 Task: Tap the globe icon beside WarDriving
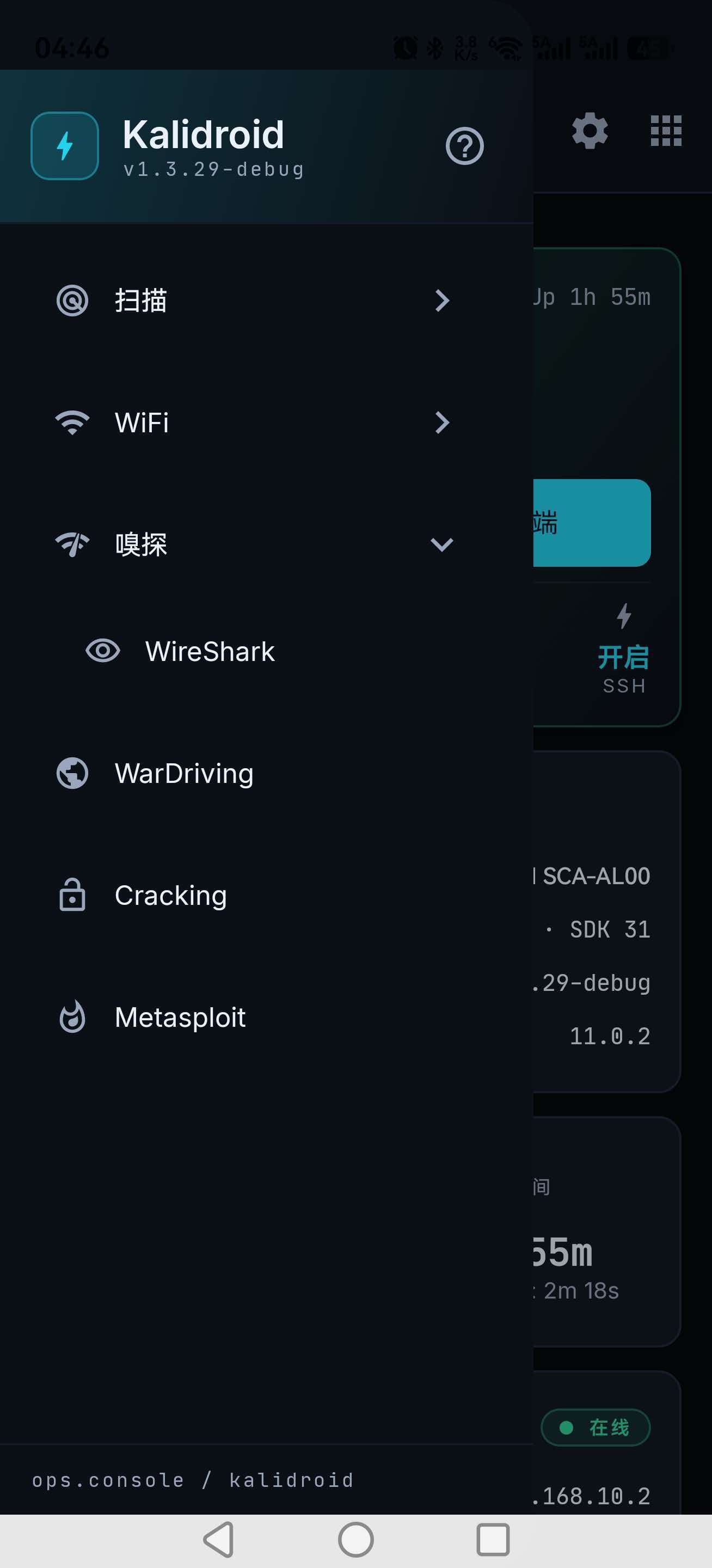tap(72, 773)
